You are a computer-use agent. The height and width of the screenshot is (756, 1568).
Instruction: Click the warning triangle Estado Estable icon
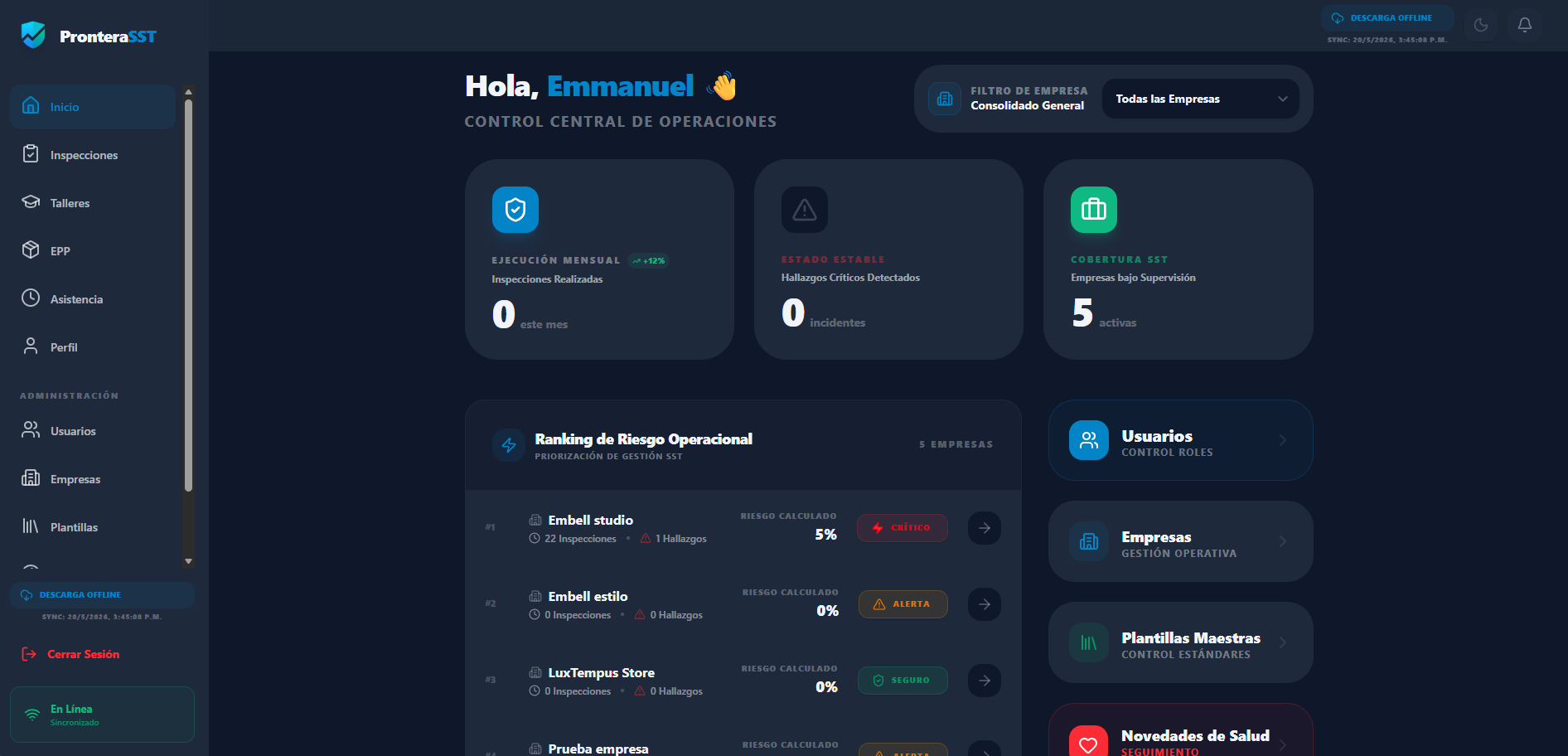[x=805, y=210]
